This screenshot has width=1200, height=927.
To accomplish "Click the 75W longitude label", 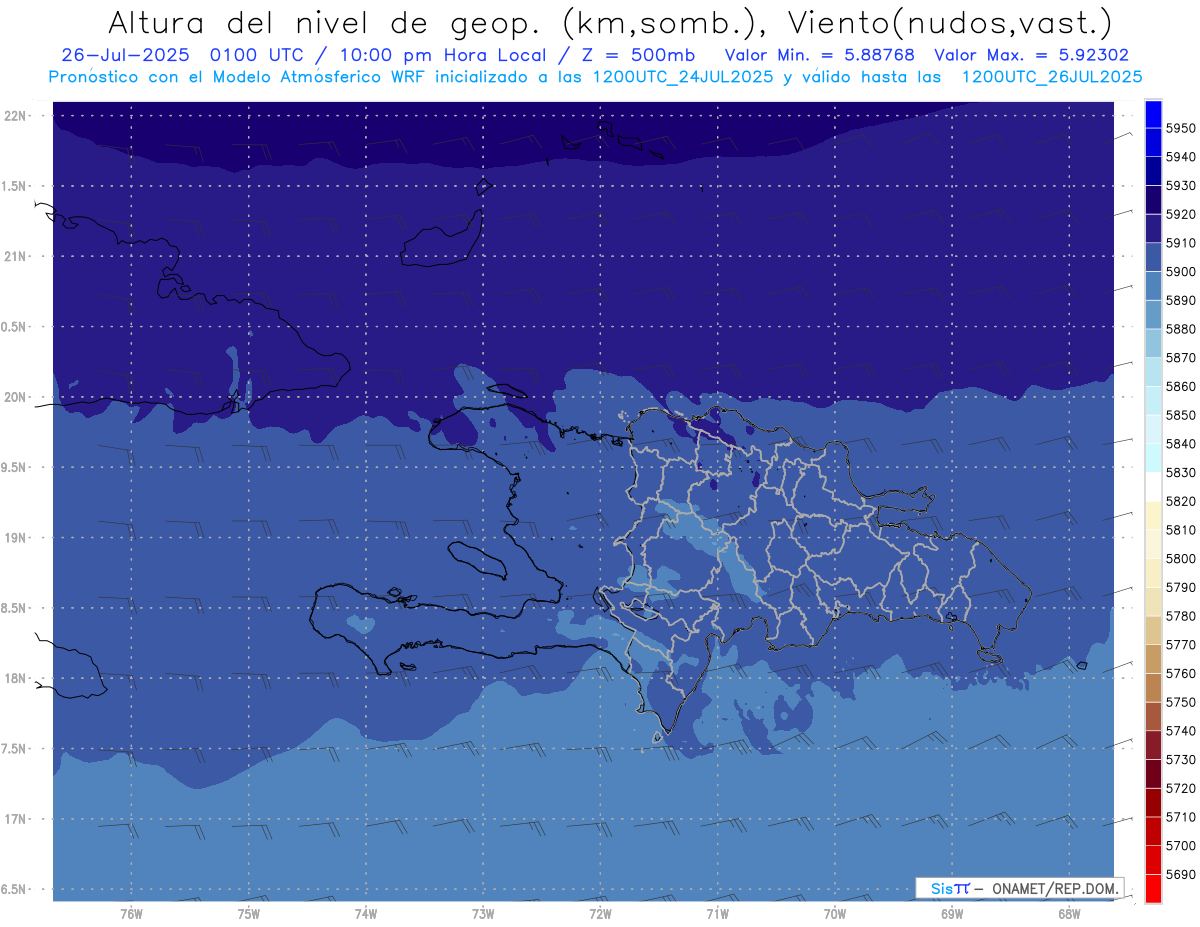I will (248, 913).
